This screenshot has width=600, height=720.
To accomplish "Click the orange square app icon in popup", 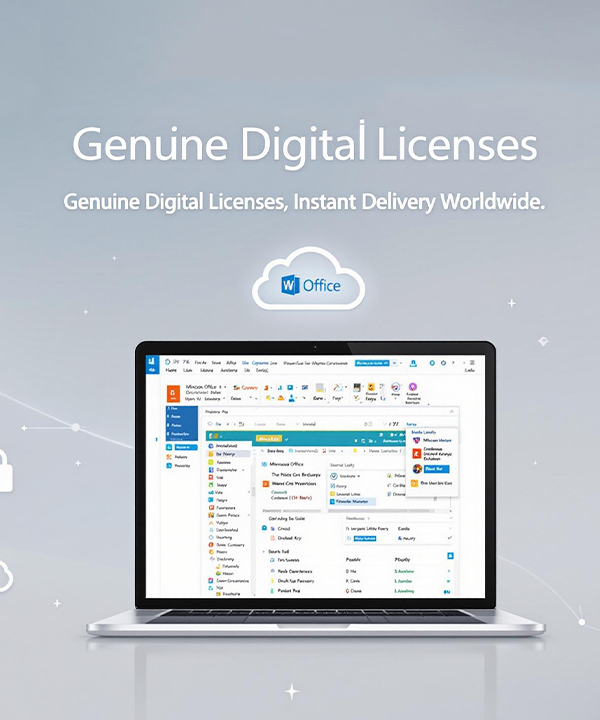I will coord(416,453).
